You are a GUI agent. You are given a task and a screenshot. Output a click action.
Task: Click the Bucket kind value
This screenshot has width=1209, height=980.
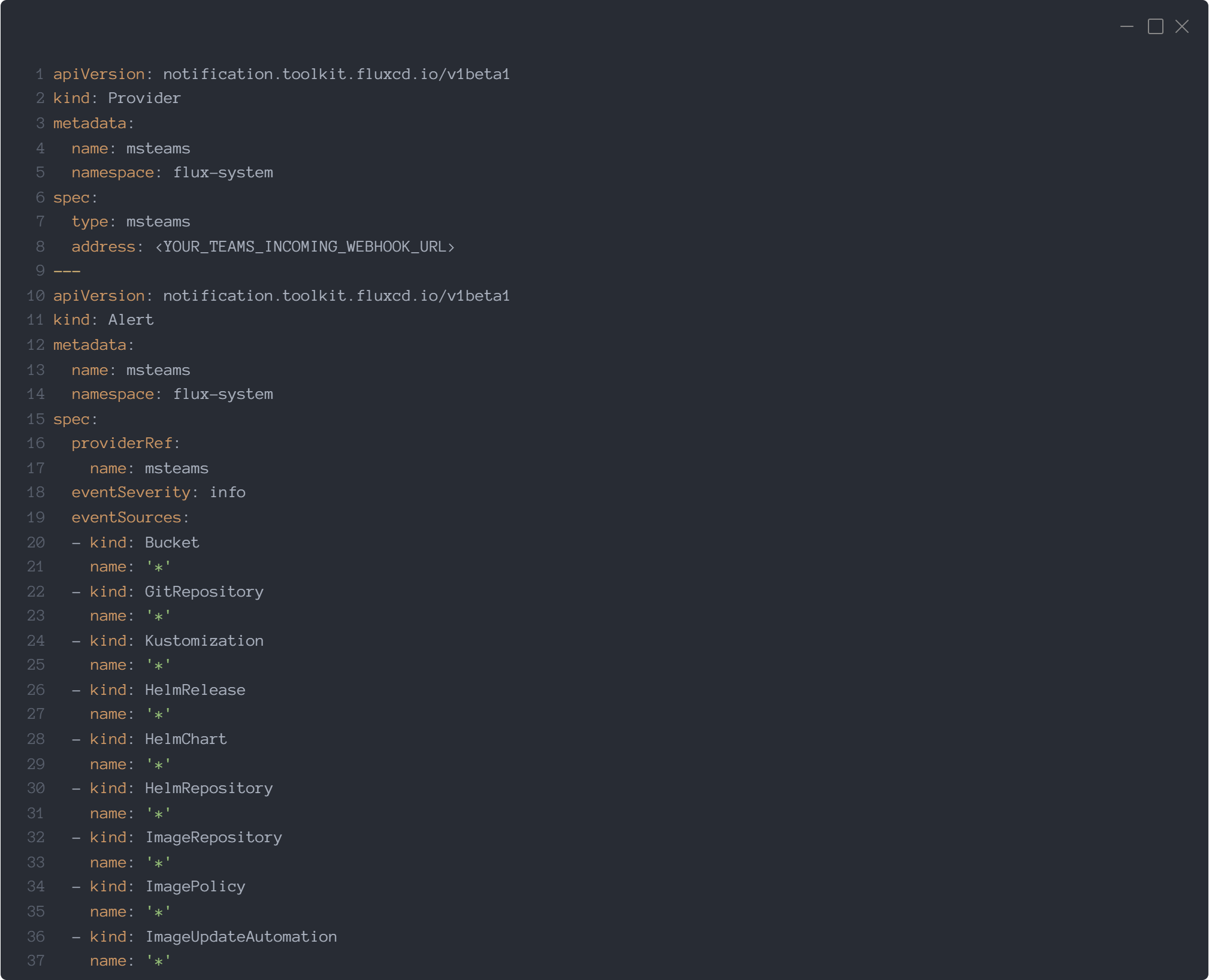[172, 543]
